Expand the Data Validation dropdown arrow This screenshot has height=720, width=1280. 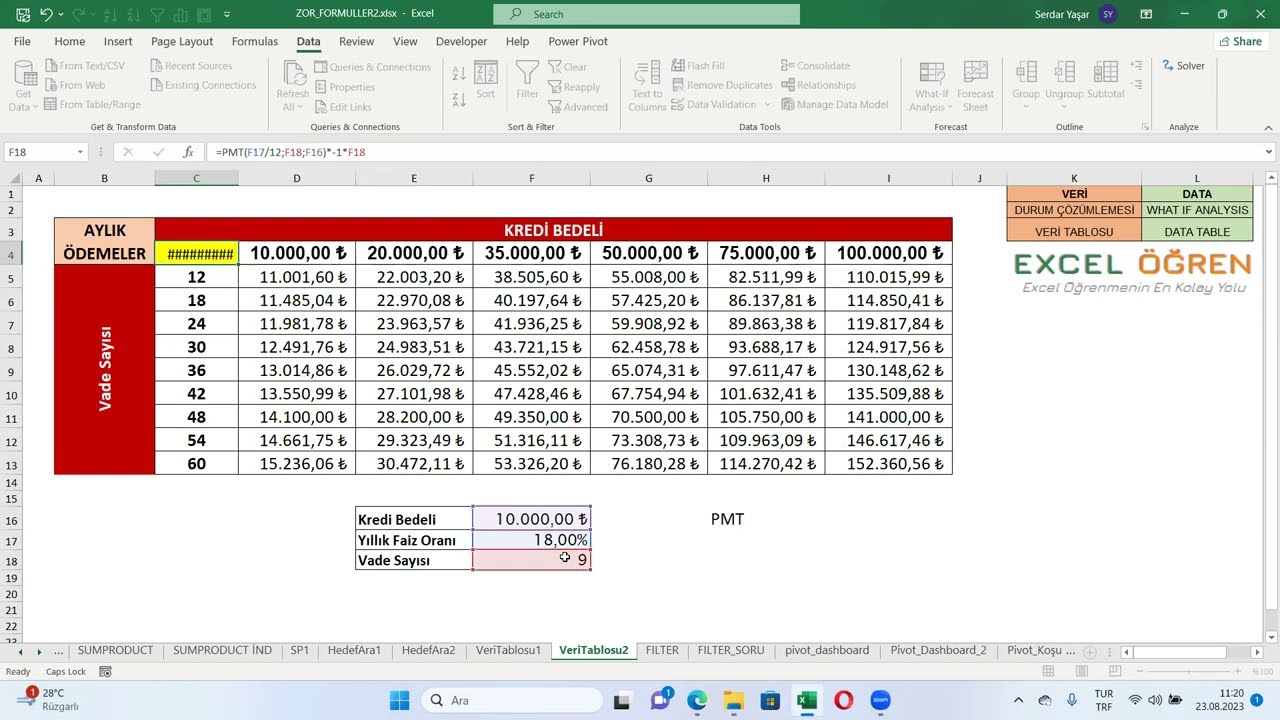pyautogui.click(x=768, y=104)
